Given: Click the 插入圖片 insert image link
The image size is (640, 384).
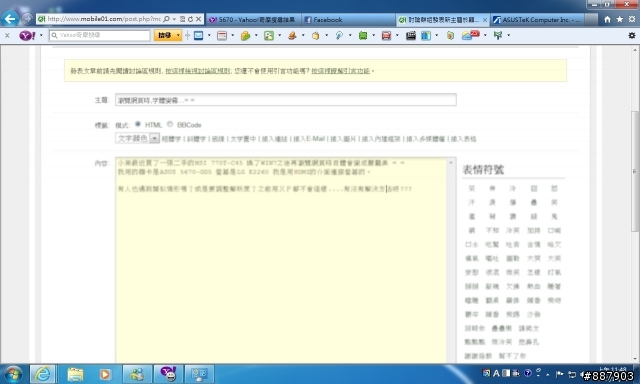Looking at the screenshot, I should pyautogui.click(x=343, y=139).
